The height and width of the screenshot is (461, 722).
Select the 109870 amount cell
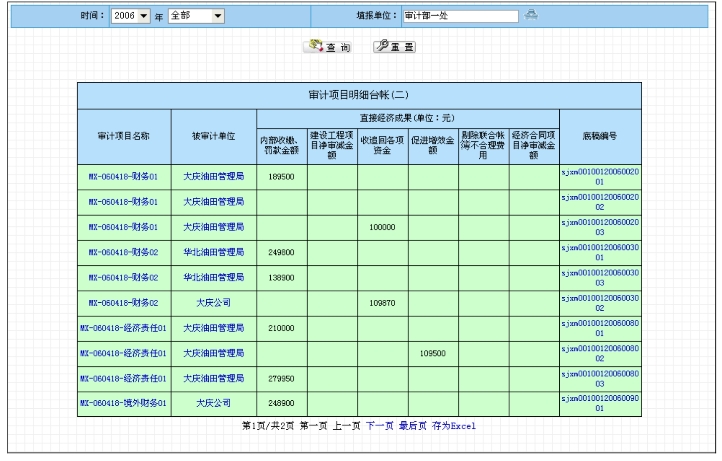click(x=383, y=302)
